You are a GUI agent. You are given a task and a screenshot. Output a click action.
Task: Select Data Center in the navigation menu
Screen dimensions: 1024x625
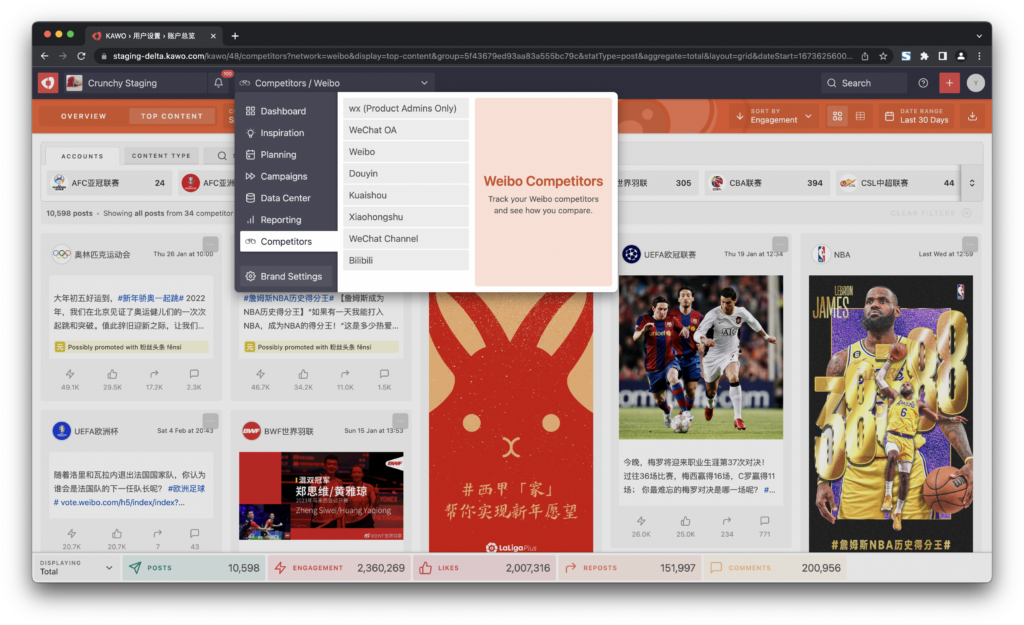[x=288, y=198]
